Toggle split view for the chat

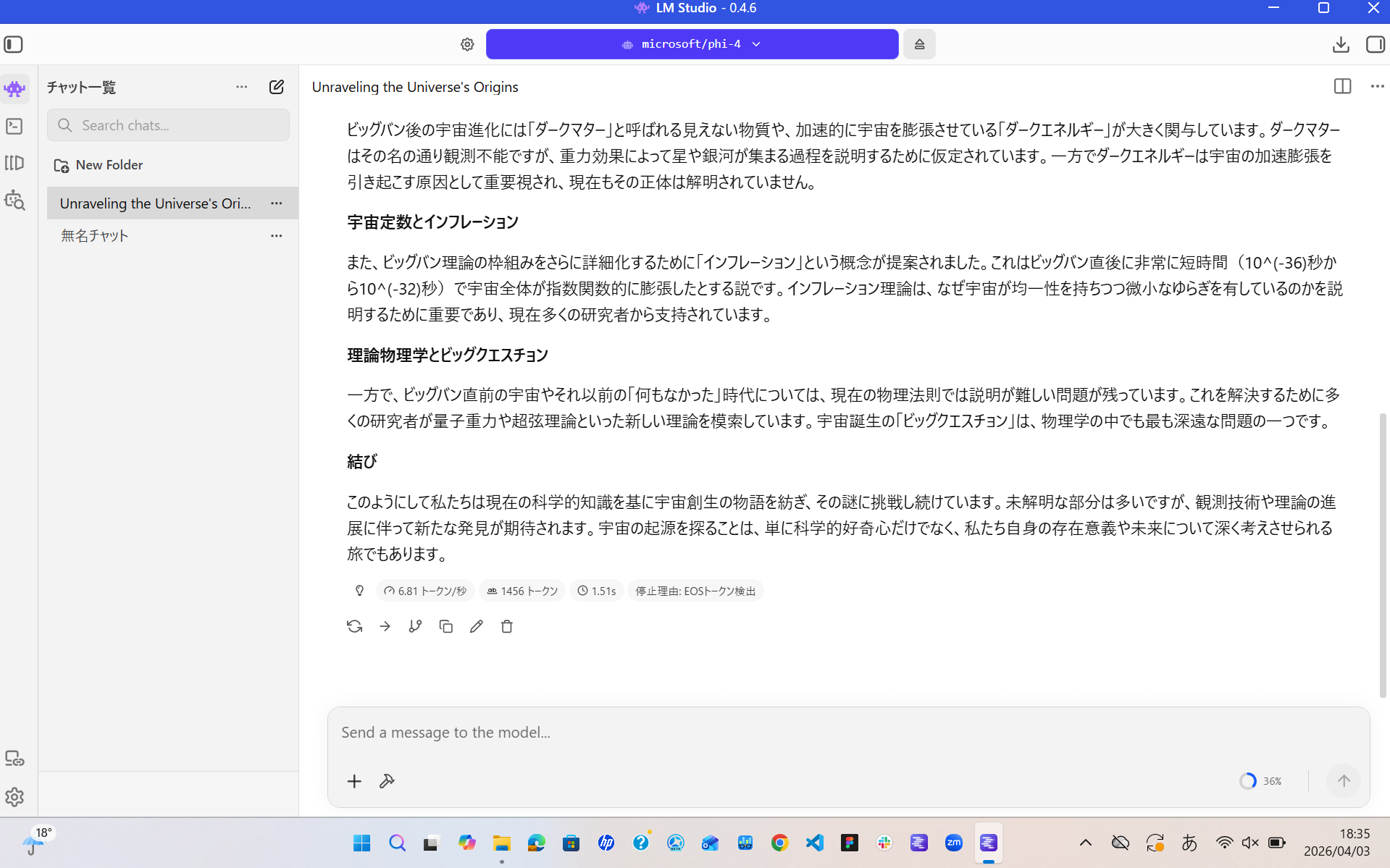click(x=1342, y=86)
